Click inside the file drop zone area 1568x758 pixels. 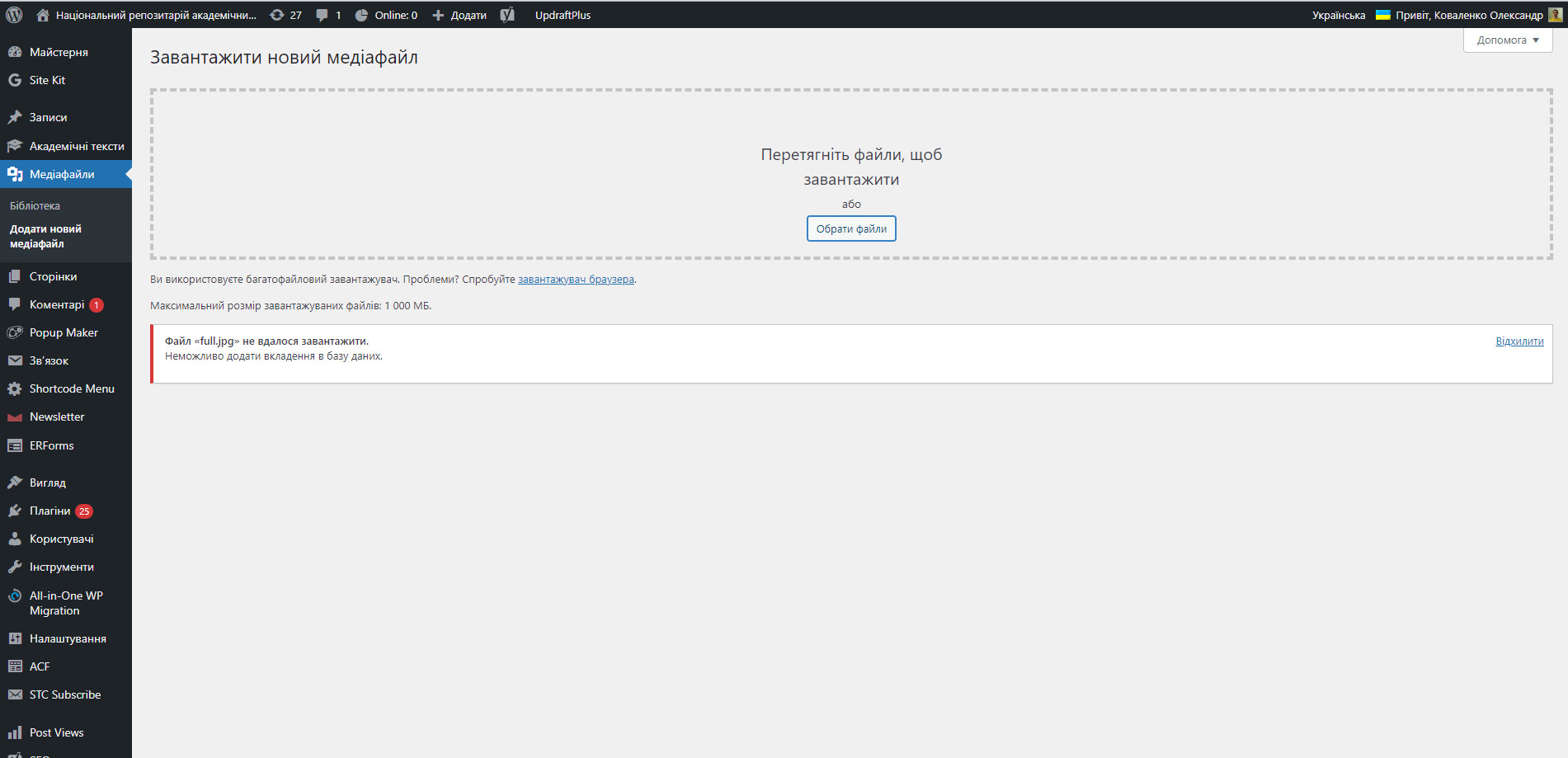point(495,173)
